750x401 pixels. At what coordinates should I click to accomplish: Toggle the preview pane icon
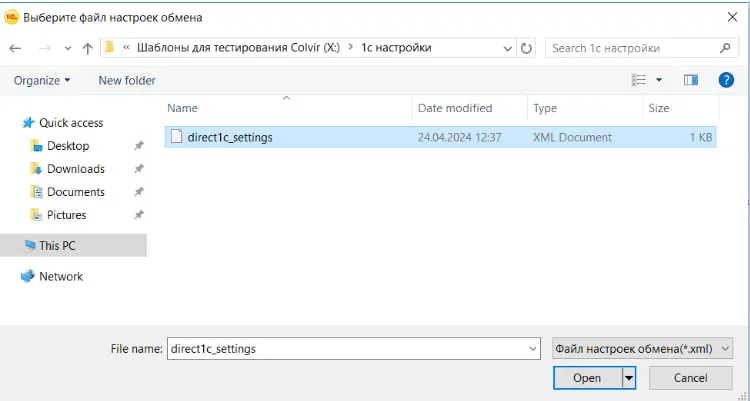coord(690,80)
